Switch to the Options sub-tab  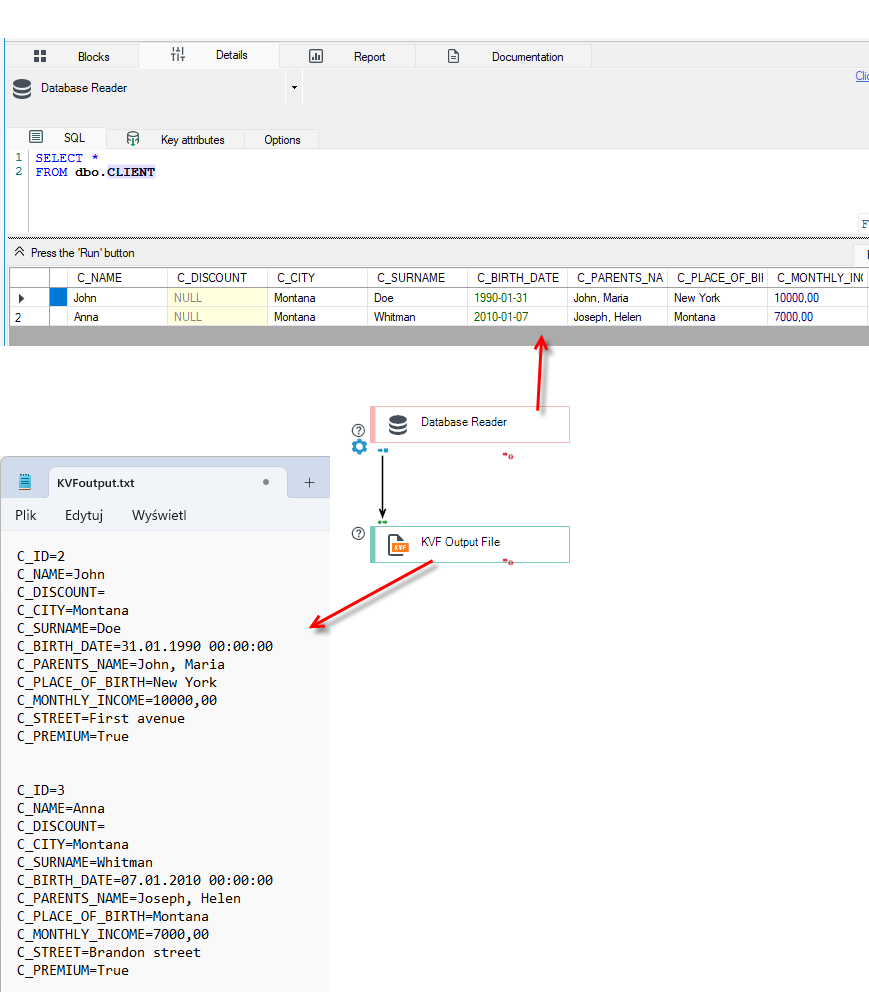pyautogui.click(x=282, y=139)
